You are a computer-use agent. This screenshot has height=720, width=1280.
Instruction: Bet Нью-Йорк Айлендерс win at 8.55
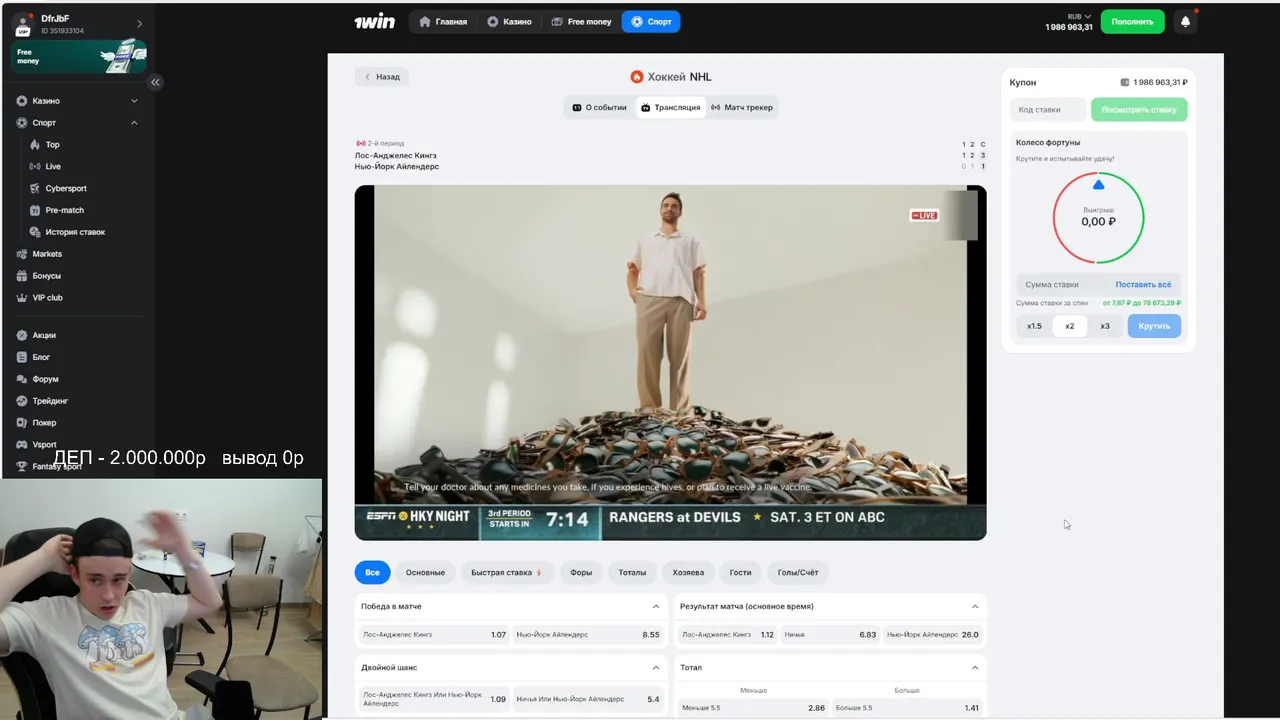point(588,635)
